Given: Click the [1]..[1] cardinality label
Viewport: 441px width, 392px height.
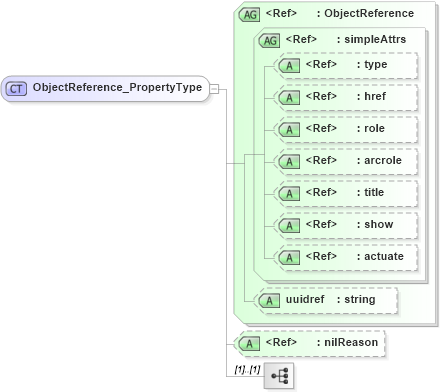Looking at the screenshot, I should pyautogui.click(x=247, y=369).
